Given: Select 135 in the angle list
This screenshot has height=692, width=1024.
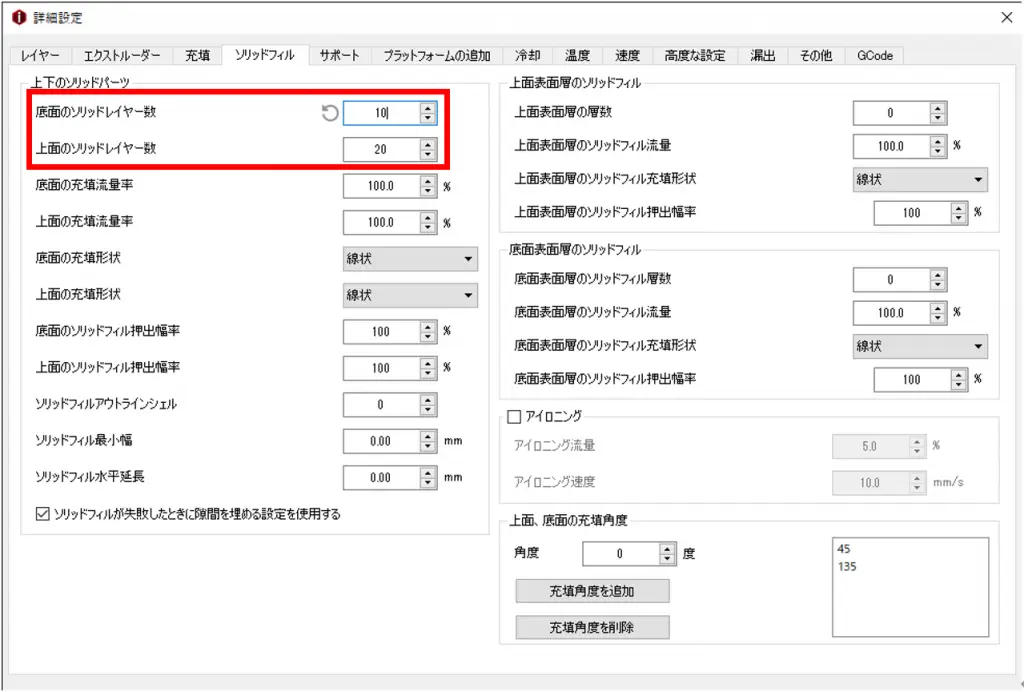Looking at the screenshot, I should [850, 566].
